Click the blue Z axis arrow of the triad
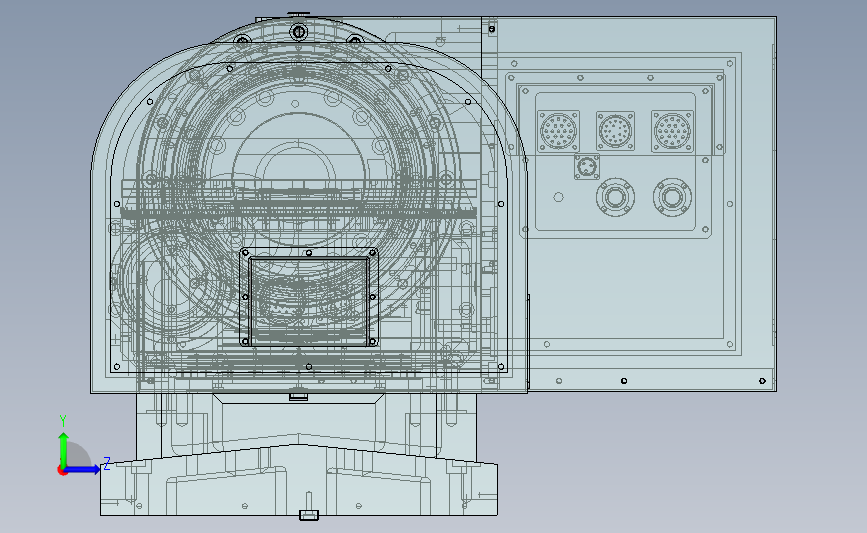The width and height of the screenshot is (867, 533). [x=84, y=469]
